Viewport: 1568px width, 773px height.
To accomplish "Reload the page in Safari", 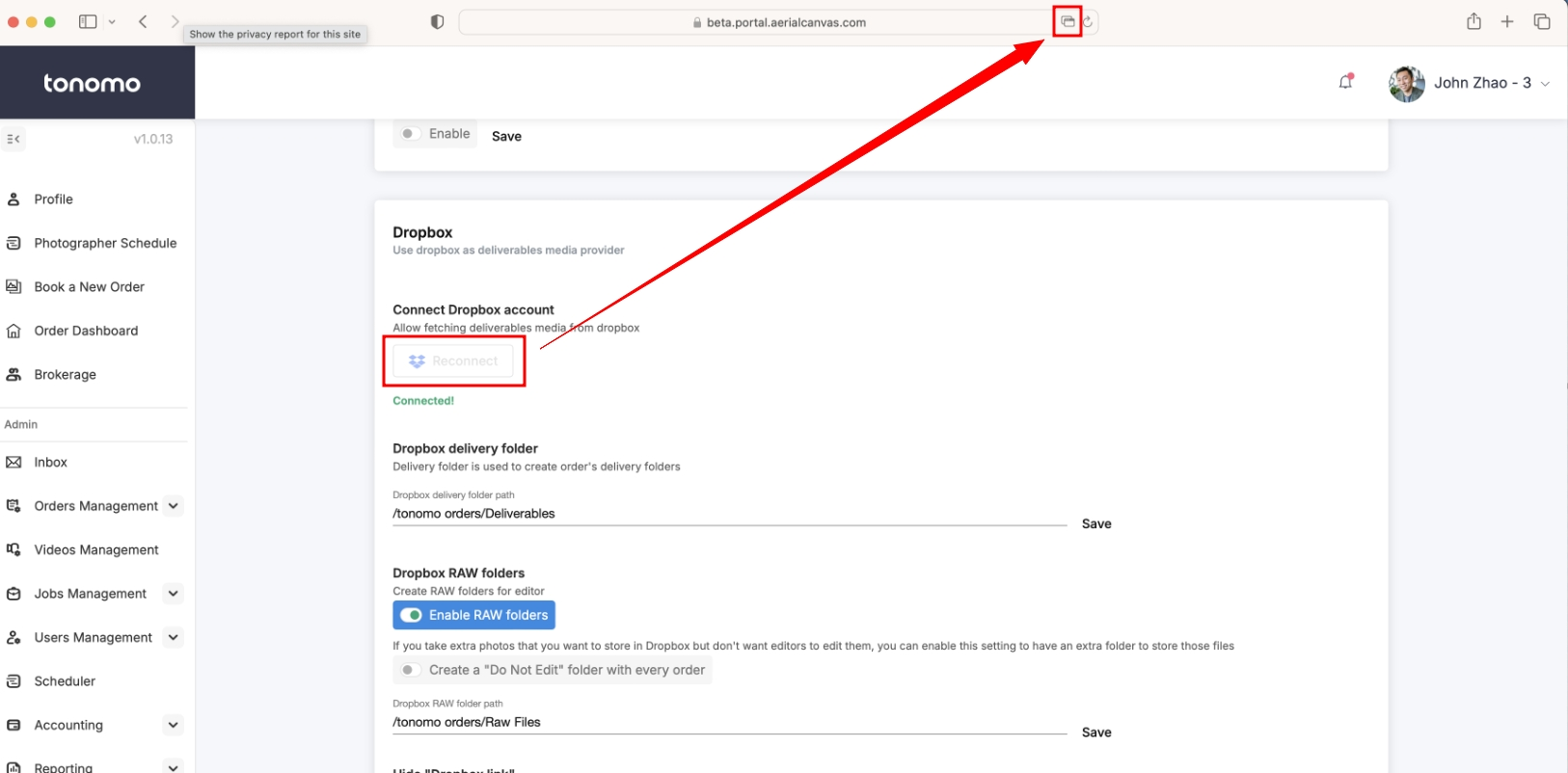I will 1088,21.
